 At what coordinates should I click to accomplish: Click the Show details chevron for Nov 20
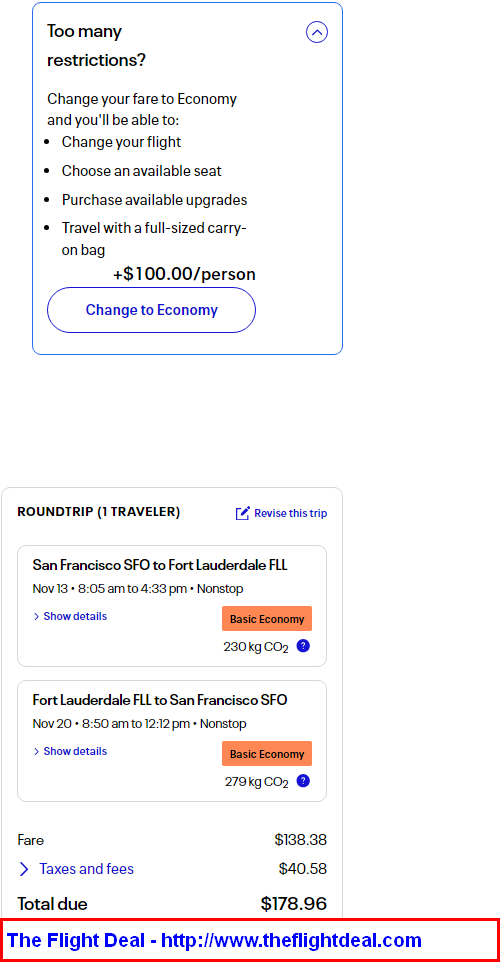[x=36, y=751]
